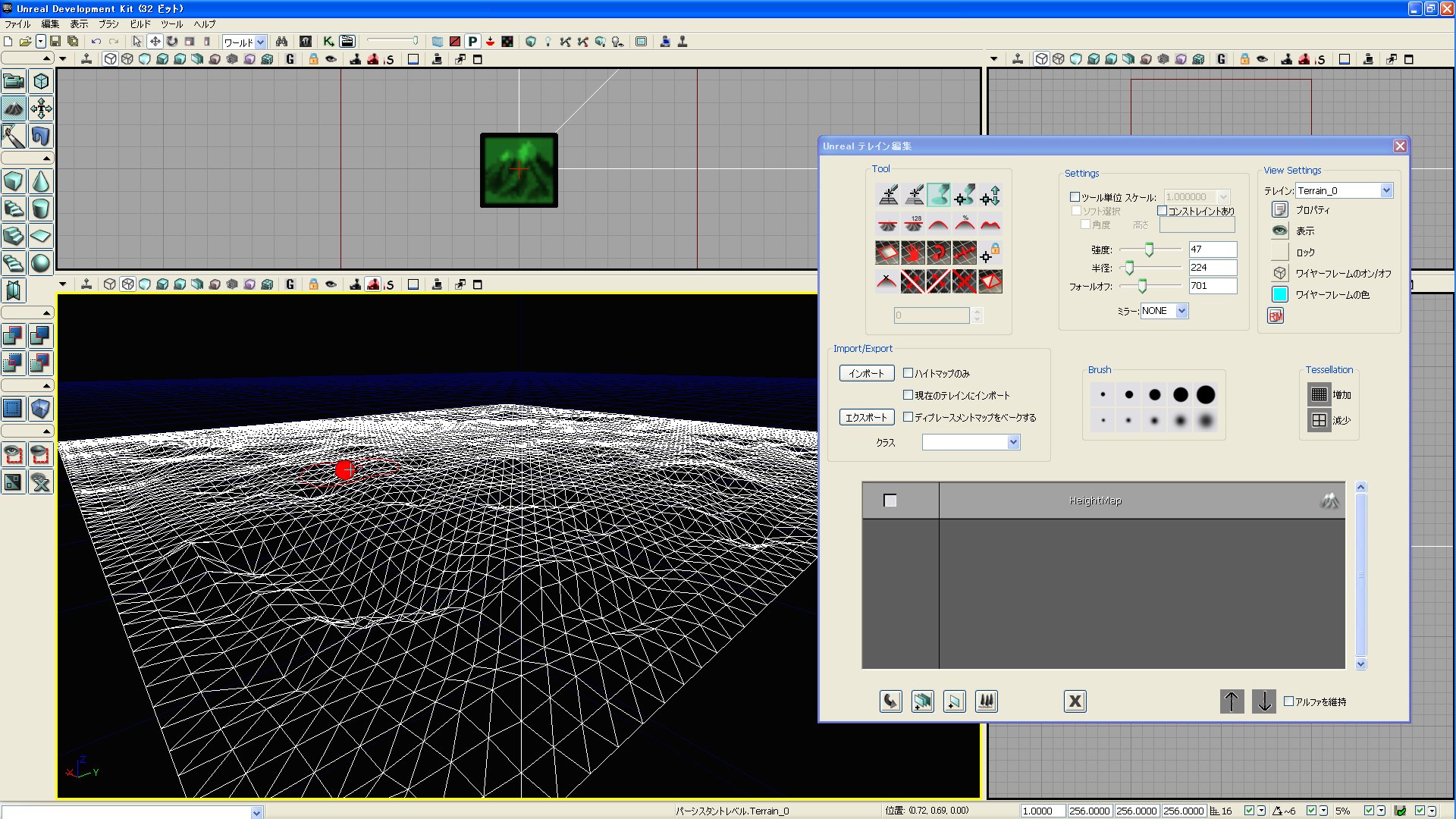The width and height of the screenshot is (1456, 819).
Task: Open the ファイル menu
Action: click(x=17, y=24)
